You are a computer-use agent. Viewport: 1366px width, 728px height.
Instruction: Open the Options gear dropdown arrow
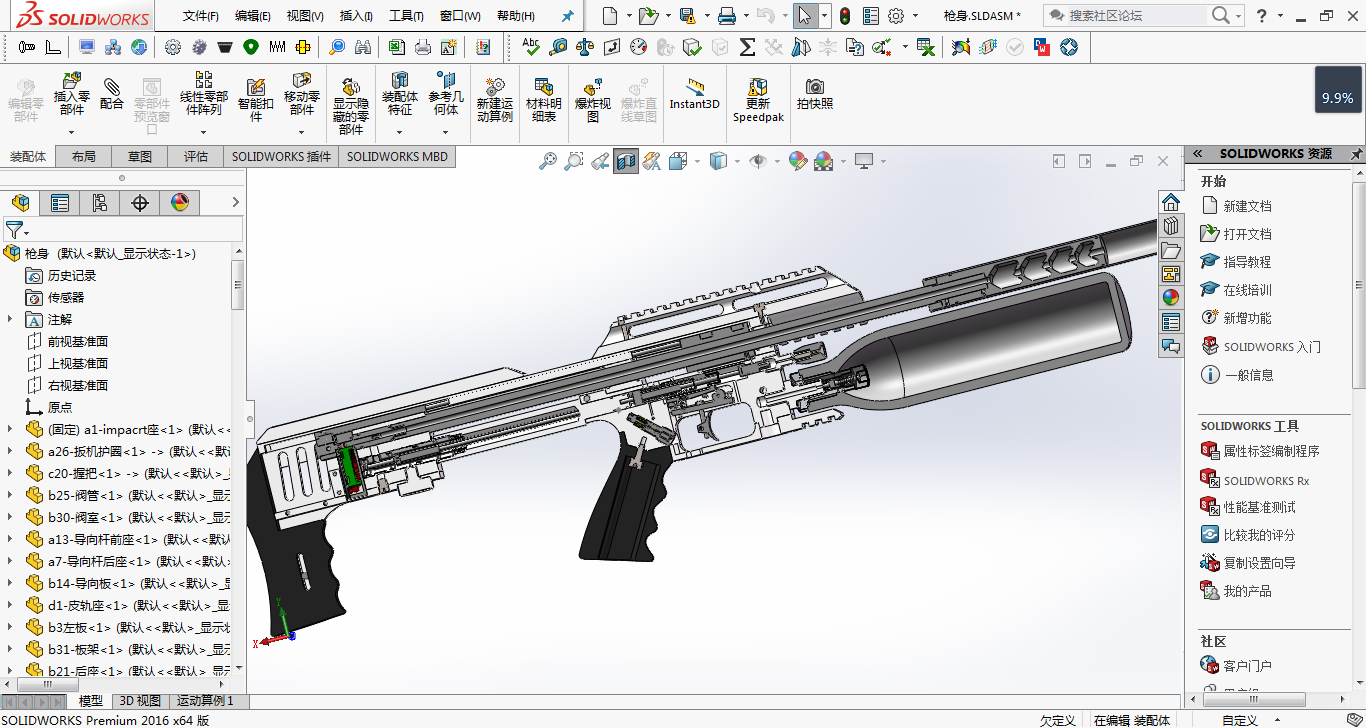click(914, 16)
